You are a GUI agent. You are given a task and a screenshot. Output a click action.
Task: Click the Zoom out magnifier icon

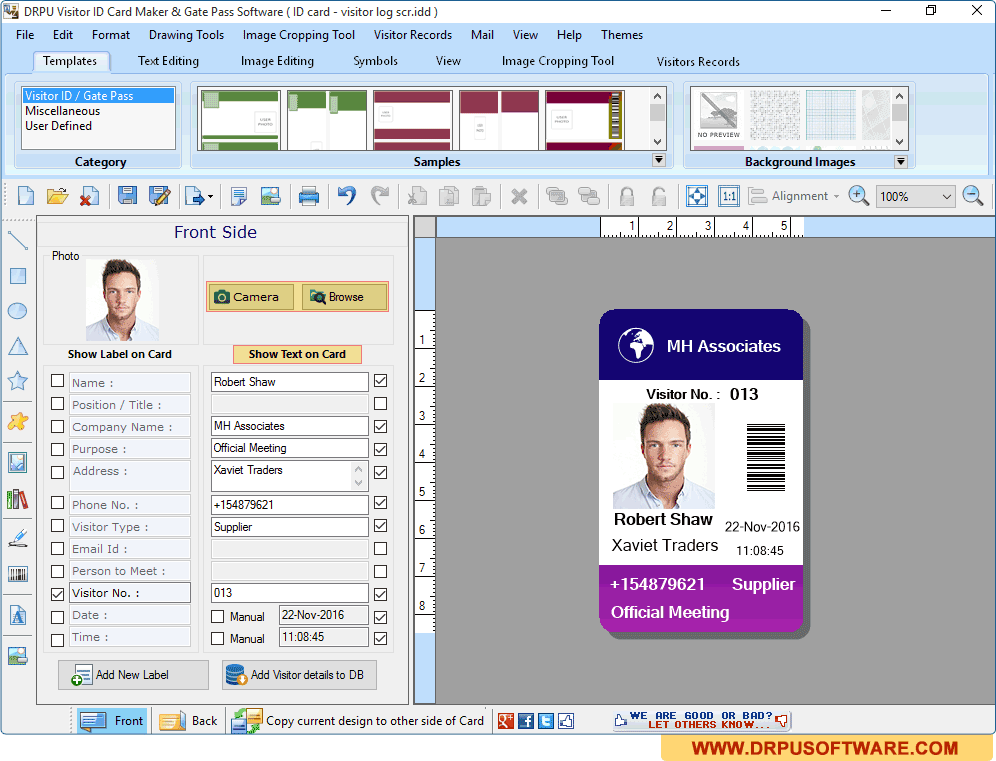[972, 196]
